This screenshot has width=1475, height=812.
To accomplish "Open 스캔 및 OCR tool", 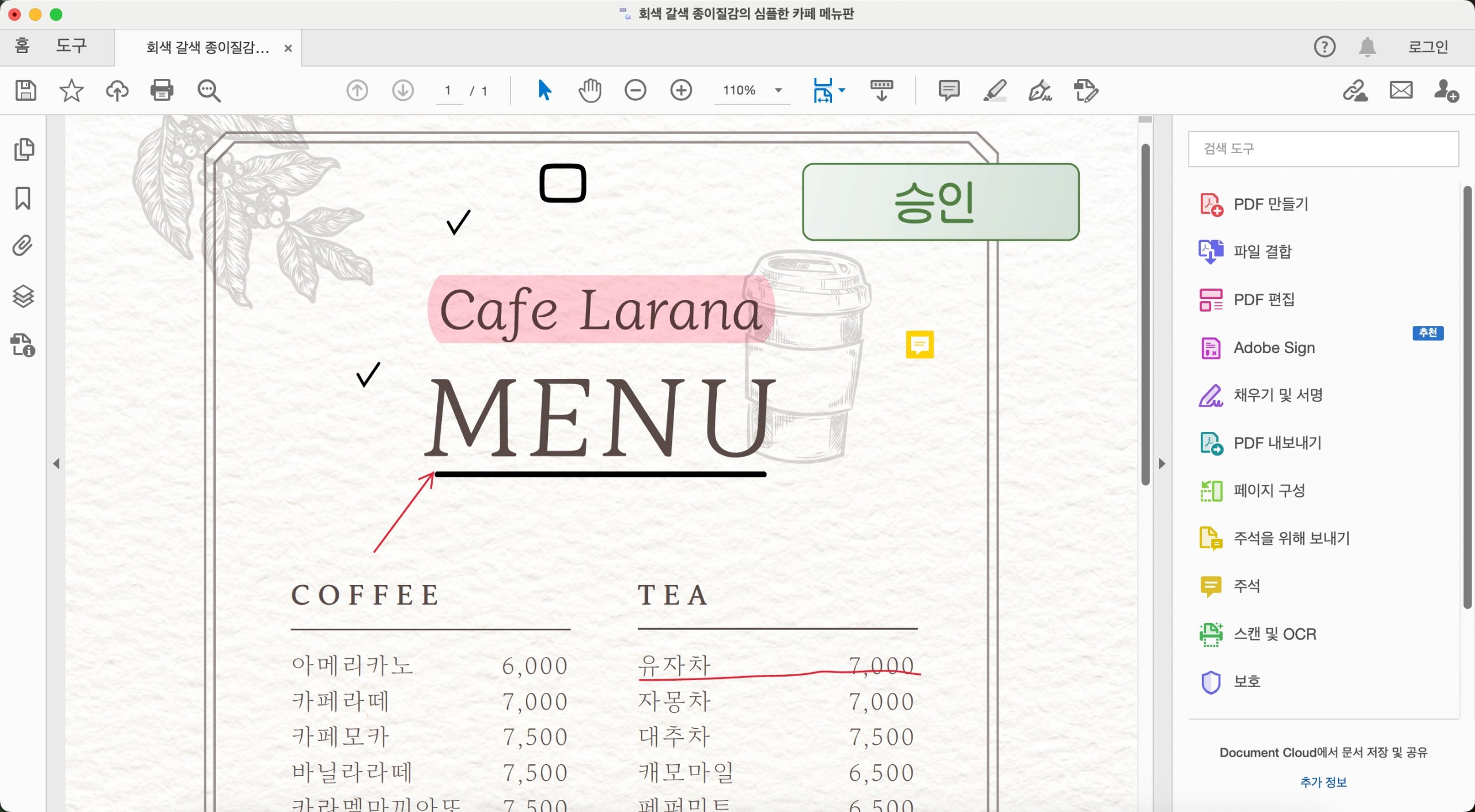I will coord(1258,634).
